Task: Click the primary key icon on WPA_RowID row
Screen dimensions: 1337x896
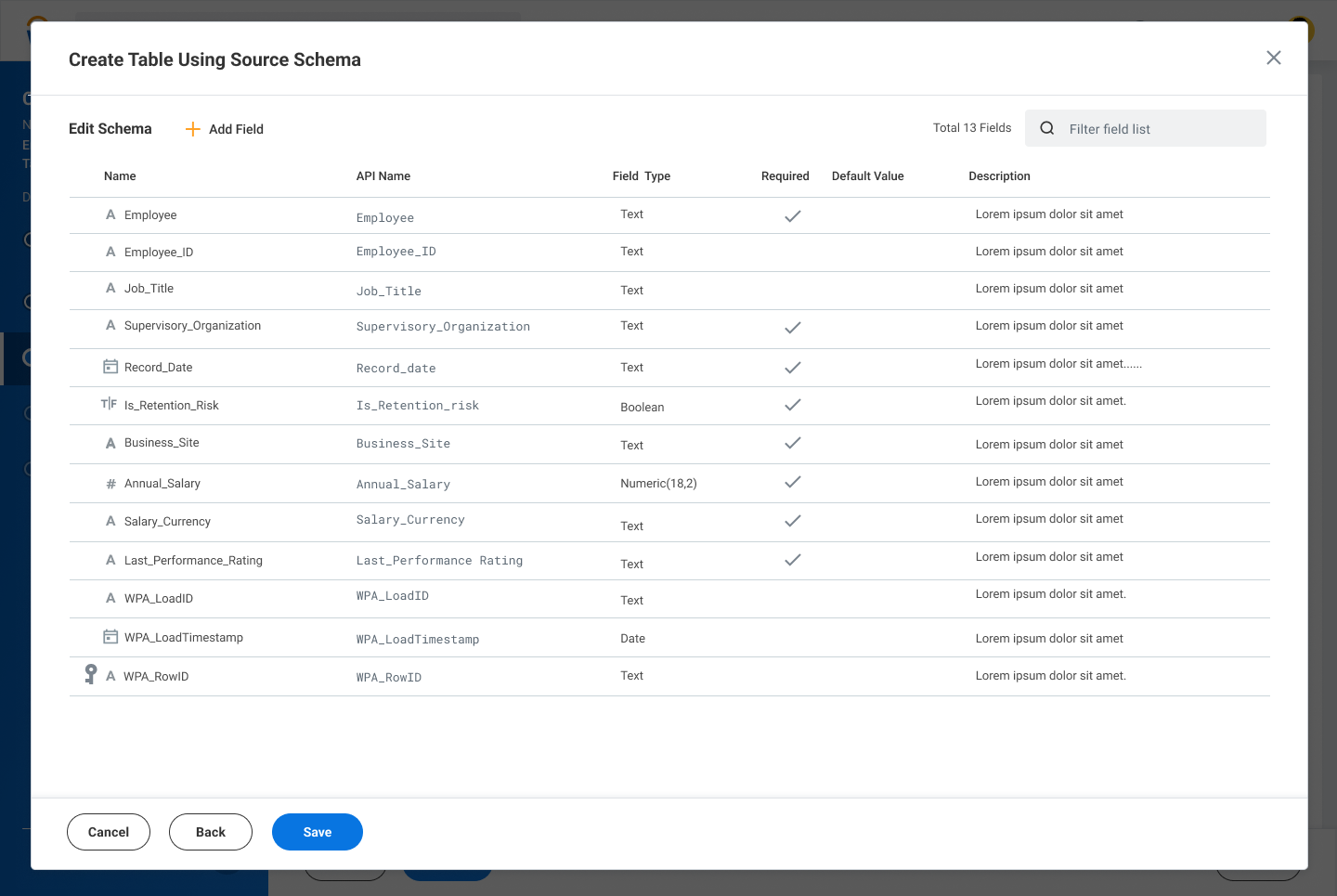Action: pos(90,674)
